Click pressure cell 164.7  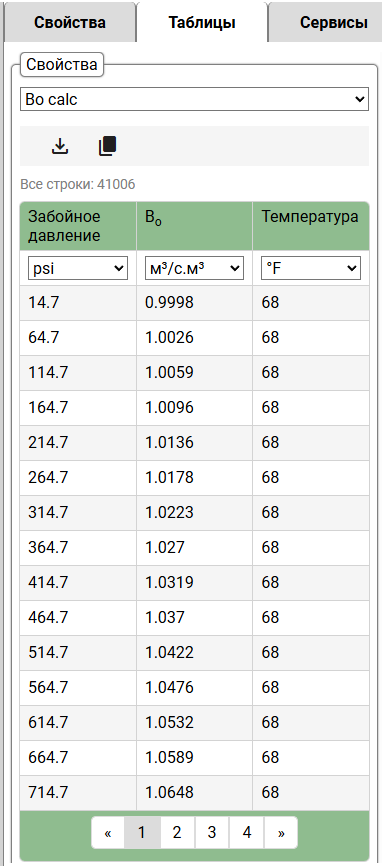[x=78, y=408]
